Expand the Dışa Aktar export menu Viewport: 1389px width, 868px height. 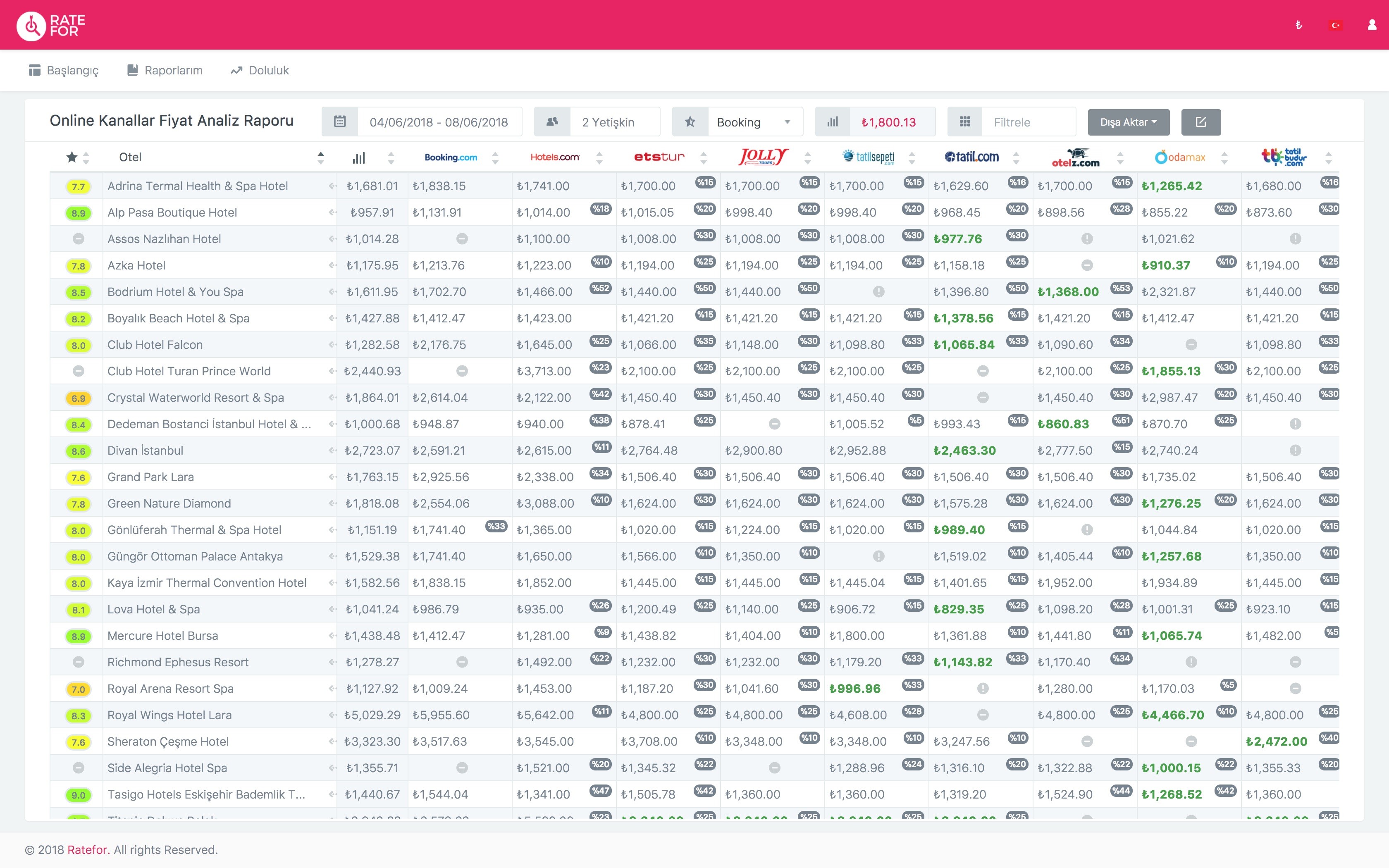pos(1129,122)
